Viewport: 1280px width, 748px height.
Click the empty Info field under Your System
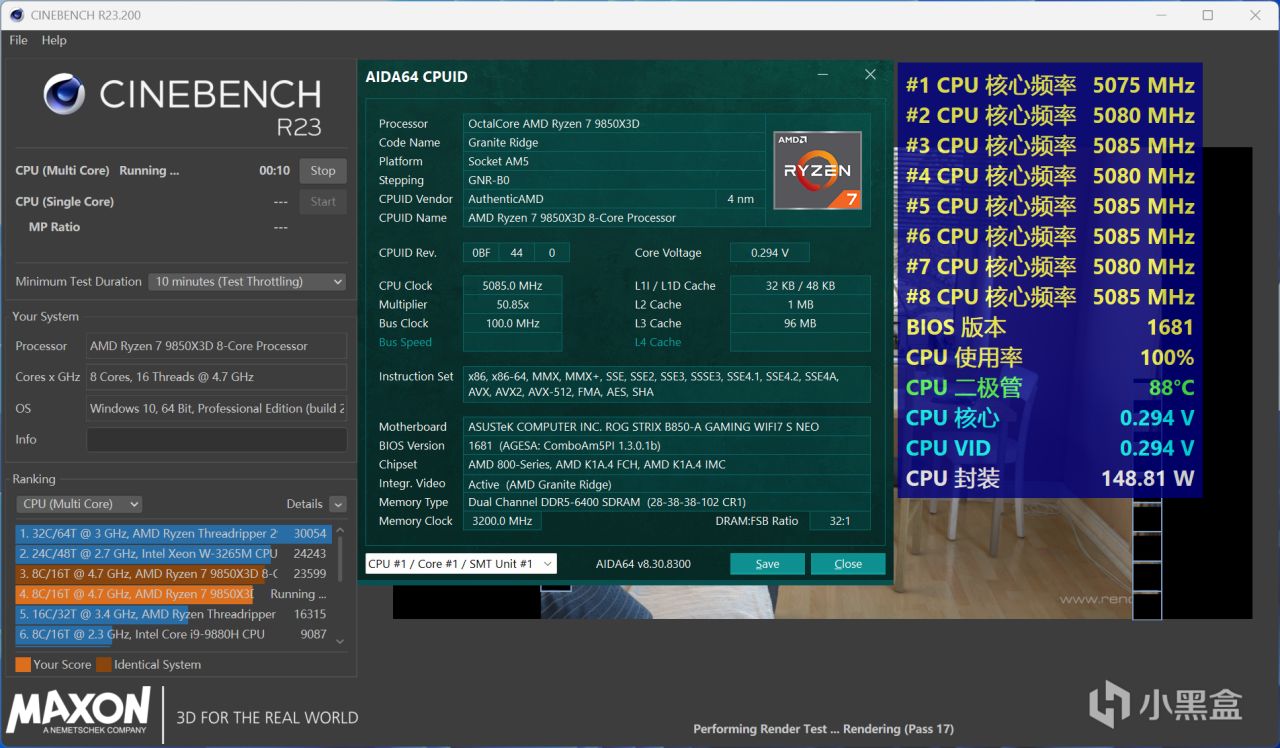pos(217,440)
